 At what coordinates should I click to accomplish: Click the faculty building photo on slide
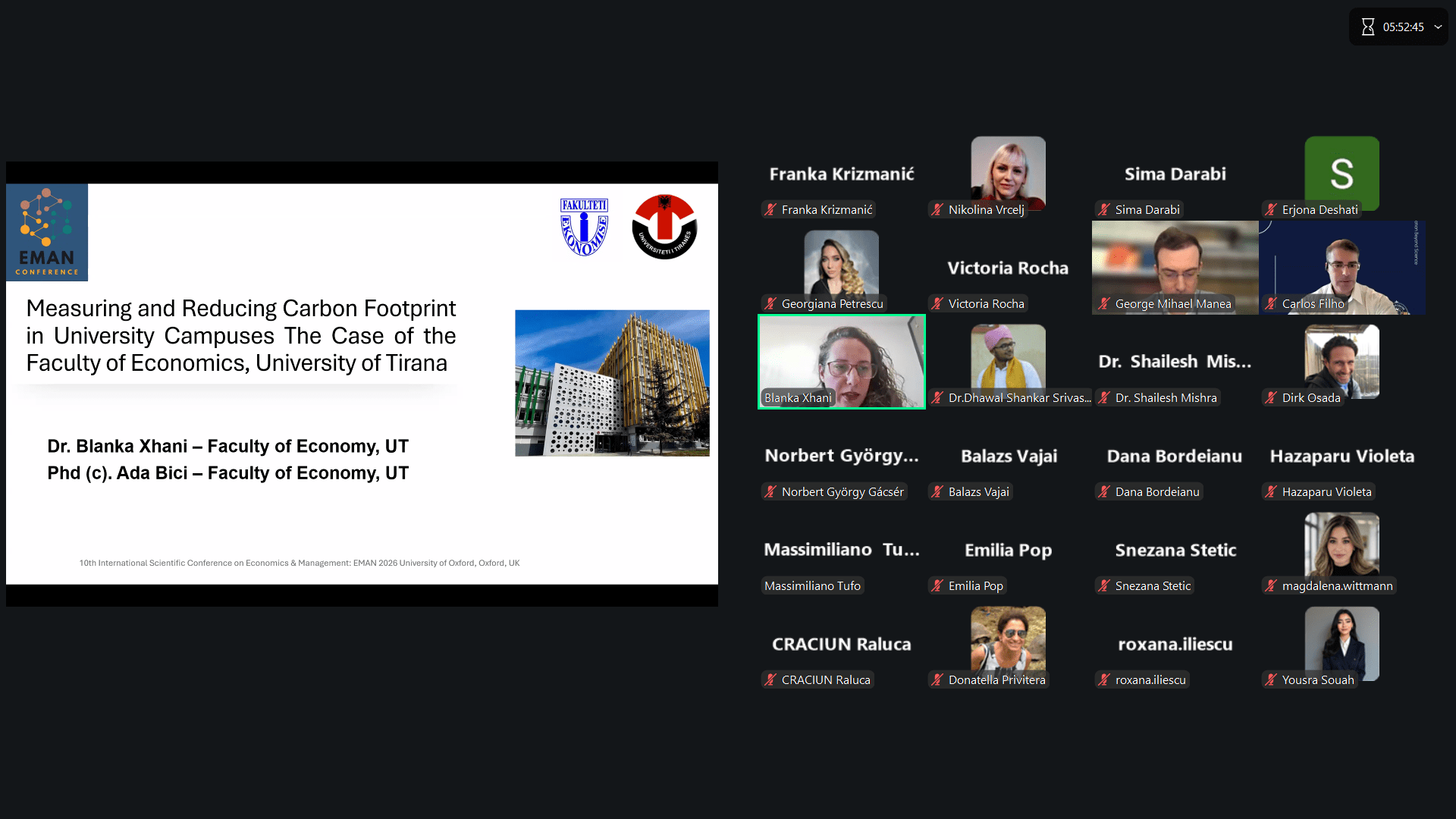pos(612,382)
